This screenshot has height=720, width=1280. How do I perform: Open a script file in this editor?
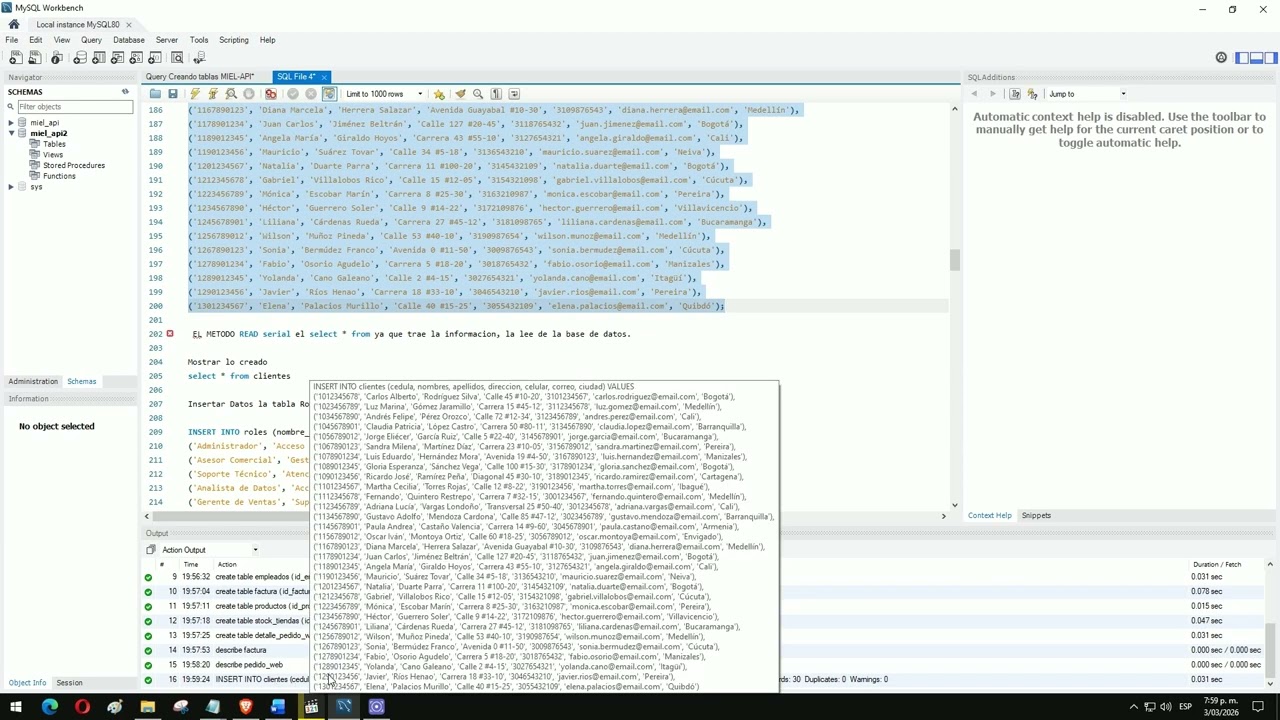click(x=155, y=94)
